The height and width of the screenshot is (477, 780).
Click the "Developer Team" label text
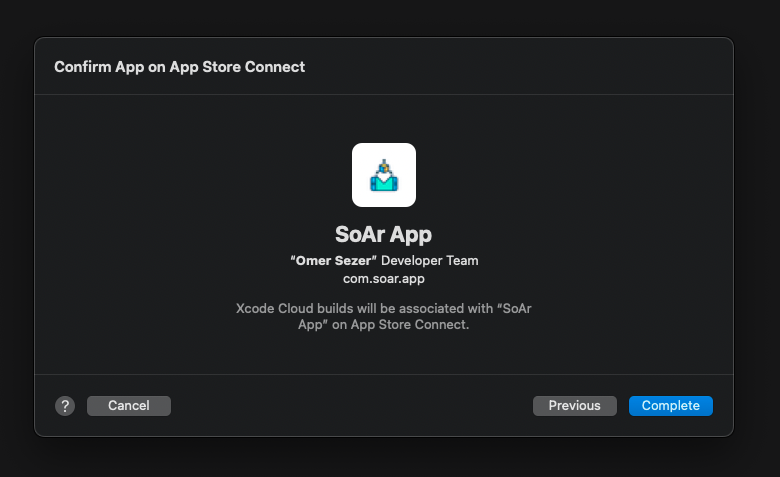[430, 261]
